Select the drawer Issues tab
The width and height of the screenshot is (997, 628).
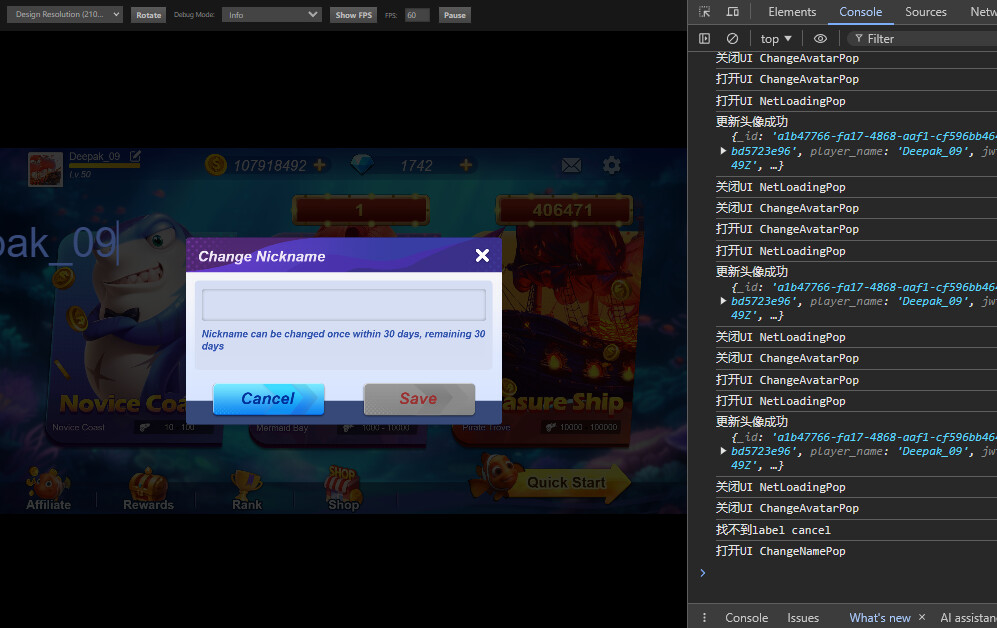(803, 618)
